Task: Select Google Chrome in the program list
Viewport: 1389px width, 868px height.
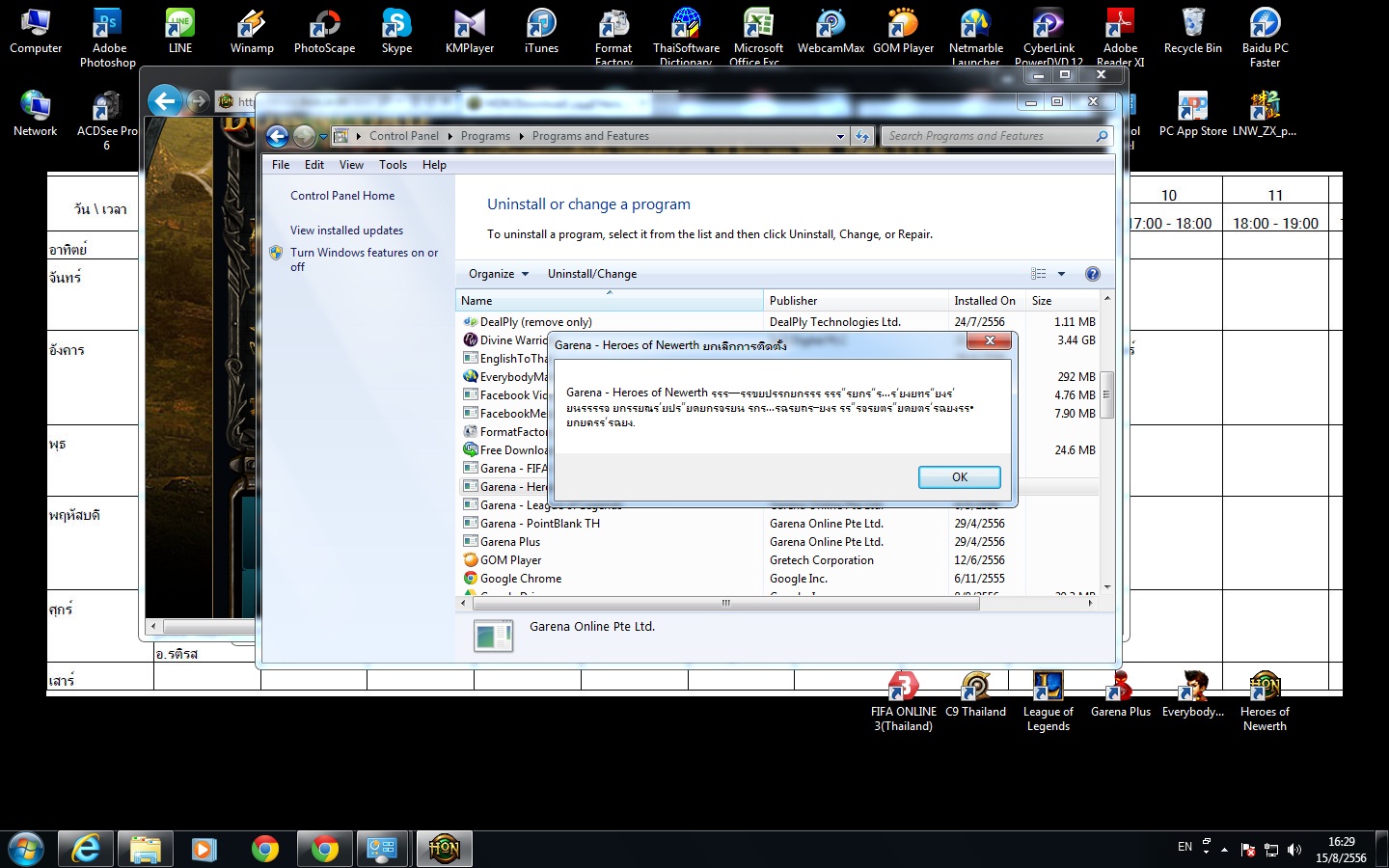Action: [x=777, y=579]
